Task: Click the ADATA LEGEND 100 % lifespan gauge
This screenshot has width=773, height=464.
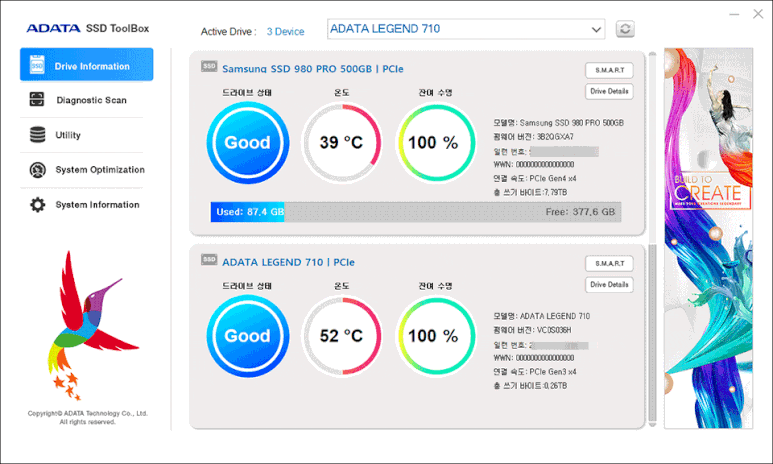Action: coord(435,336)
